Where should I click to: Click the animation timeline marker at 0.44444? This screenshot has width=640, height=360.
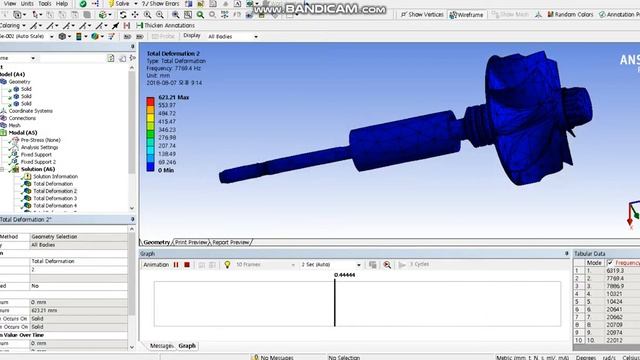click(x=335, y=303)
